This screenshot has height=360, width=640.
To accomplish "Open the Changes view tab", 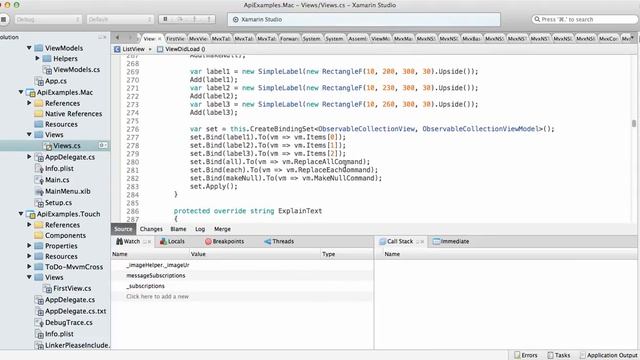I will pyautogui.click(x=151, y=229).
